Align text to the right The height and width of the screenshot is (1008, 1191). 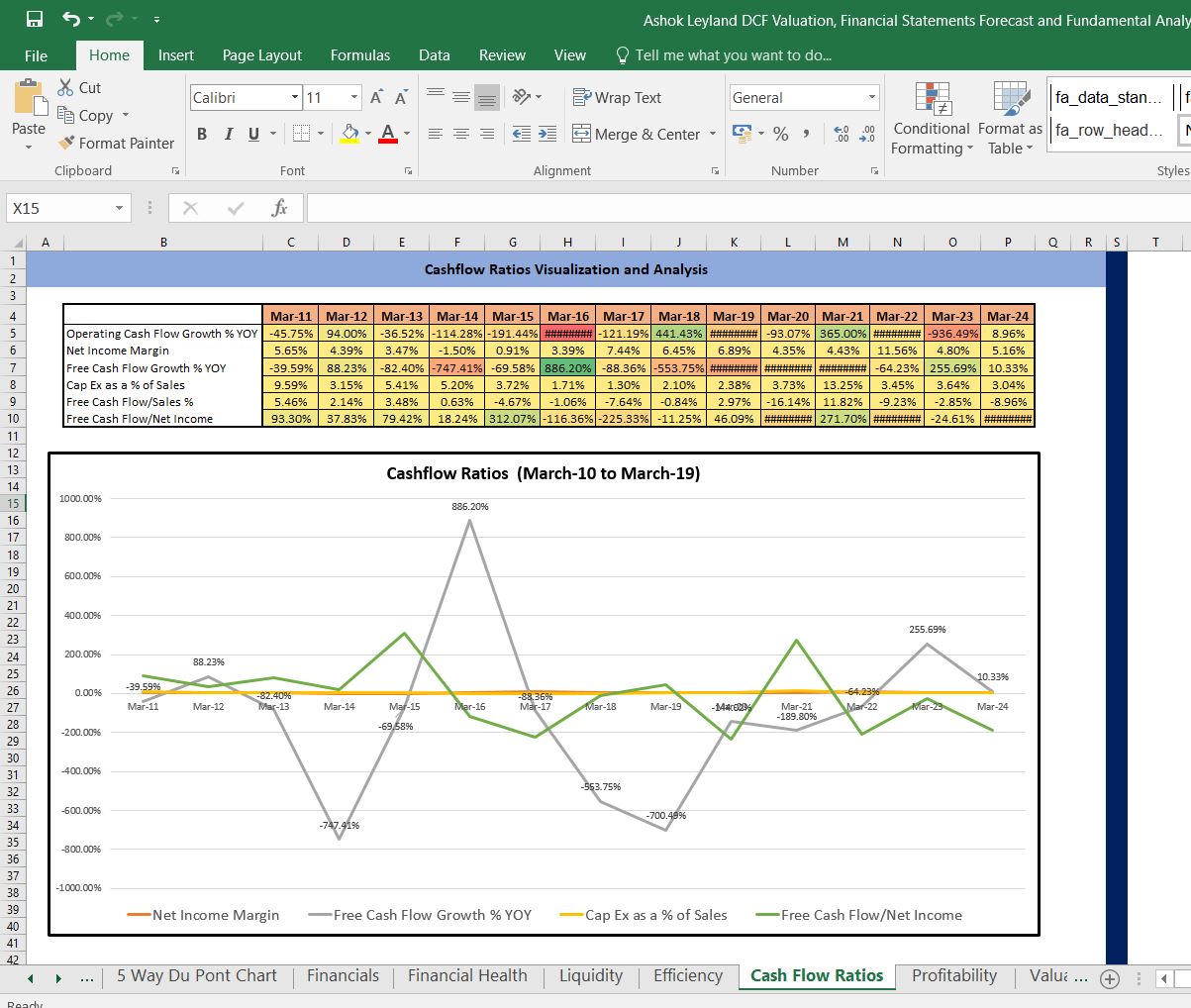[x=486, y=134]
